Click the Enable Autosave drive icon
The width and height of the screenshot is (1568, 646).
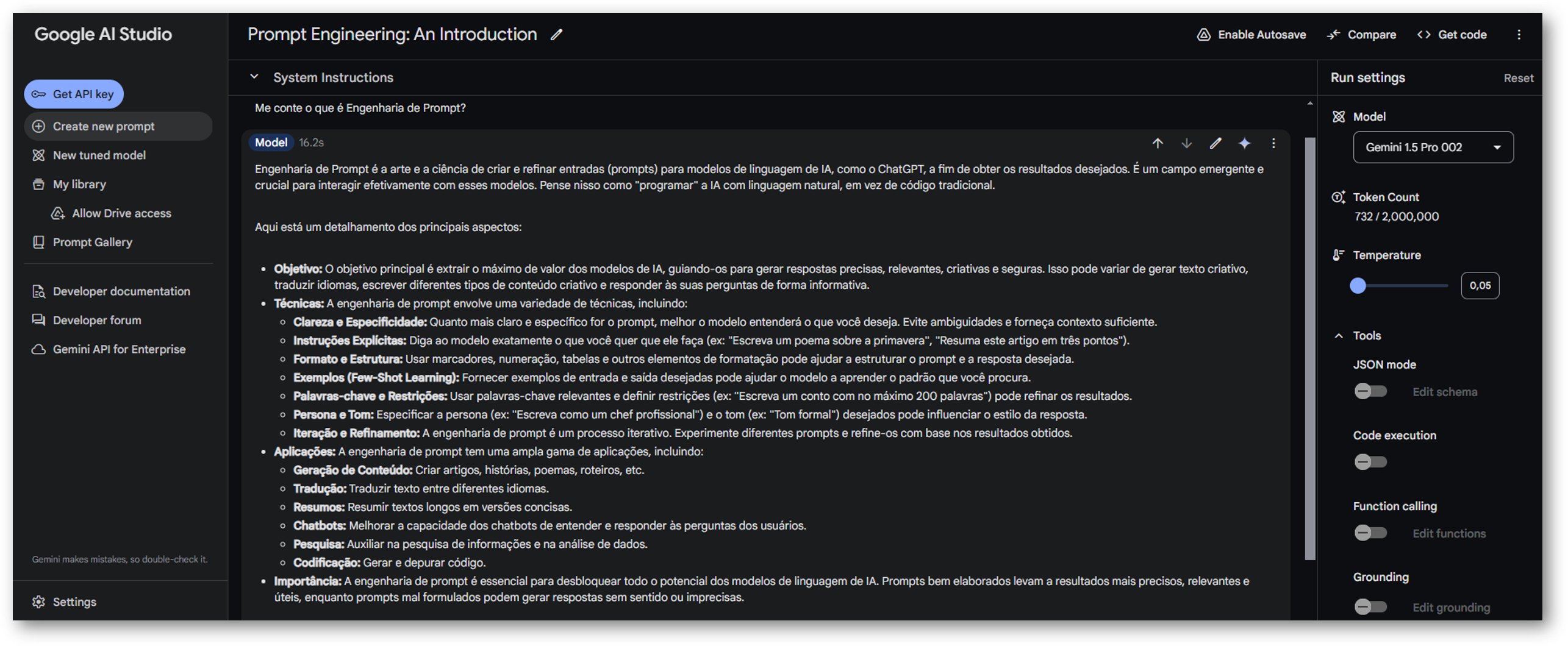click(x=1203, y=35)
